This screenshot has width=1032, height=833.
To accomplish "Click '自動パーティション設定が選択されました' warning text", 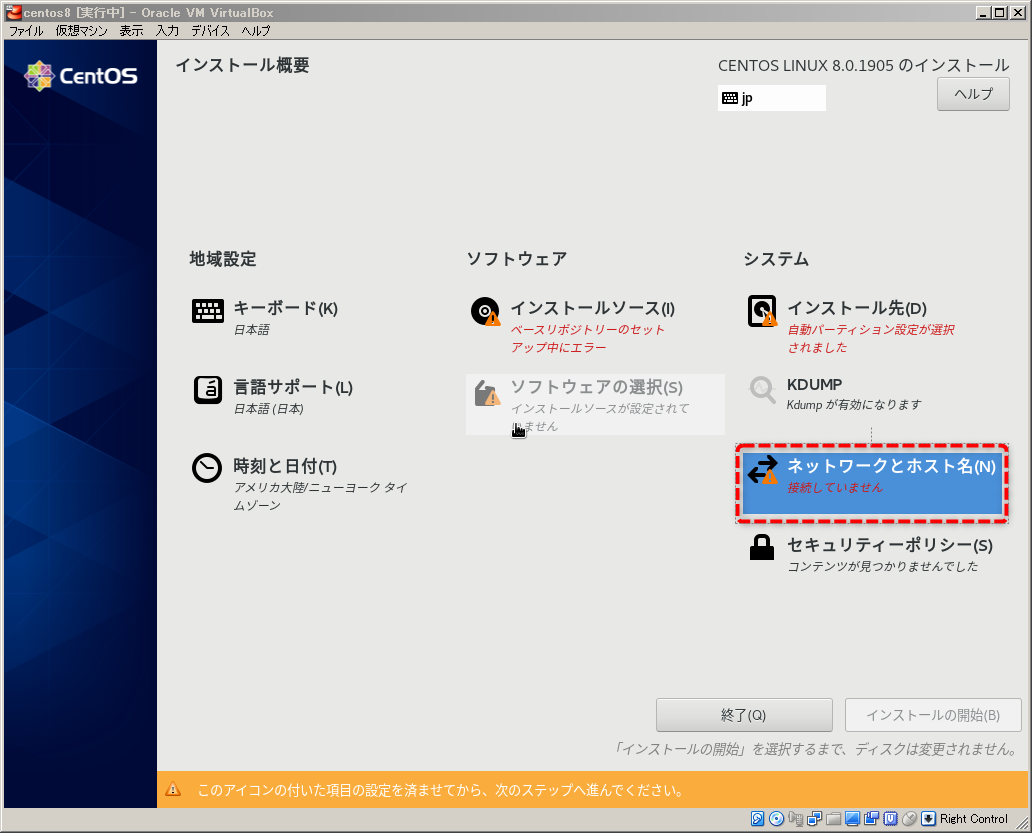I will (871, 338).
